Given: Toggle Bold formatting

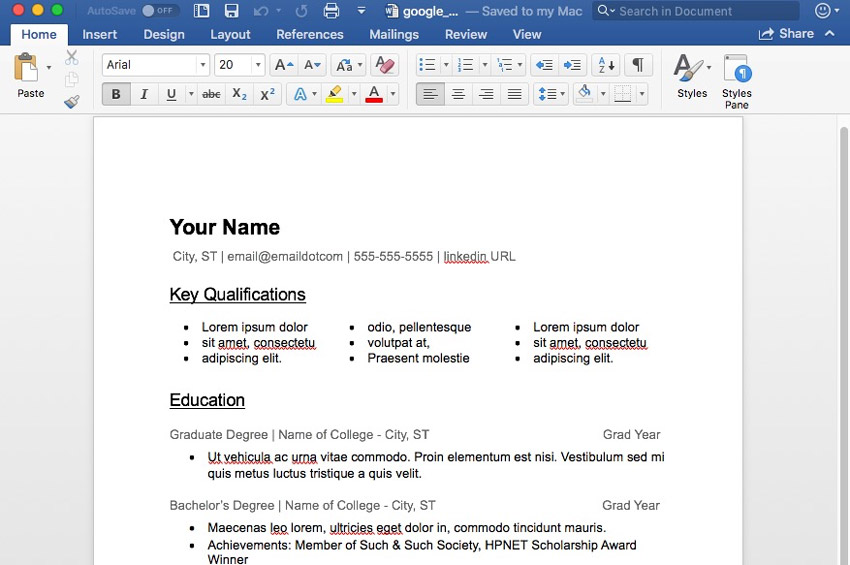Looking at the screenshot, I should point(116,94).
